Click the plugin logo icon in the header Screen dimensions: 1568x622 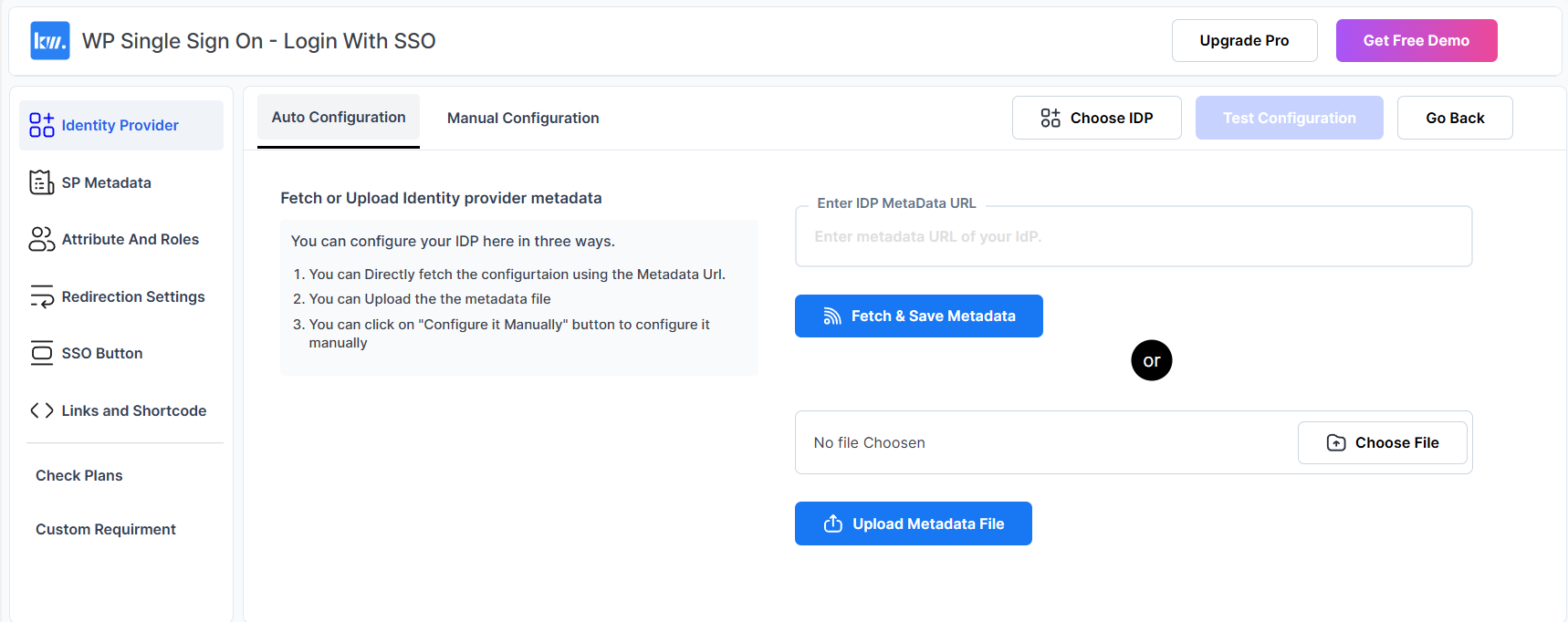pyautogui.click(x=49, y=40)
